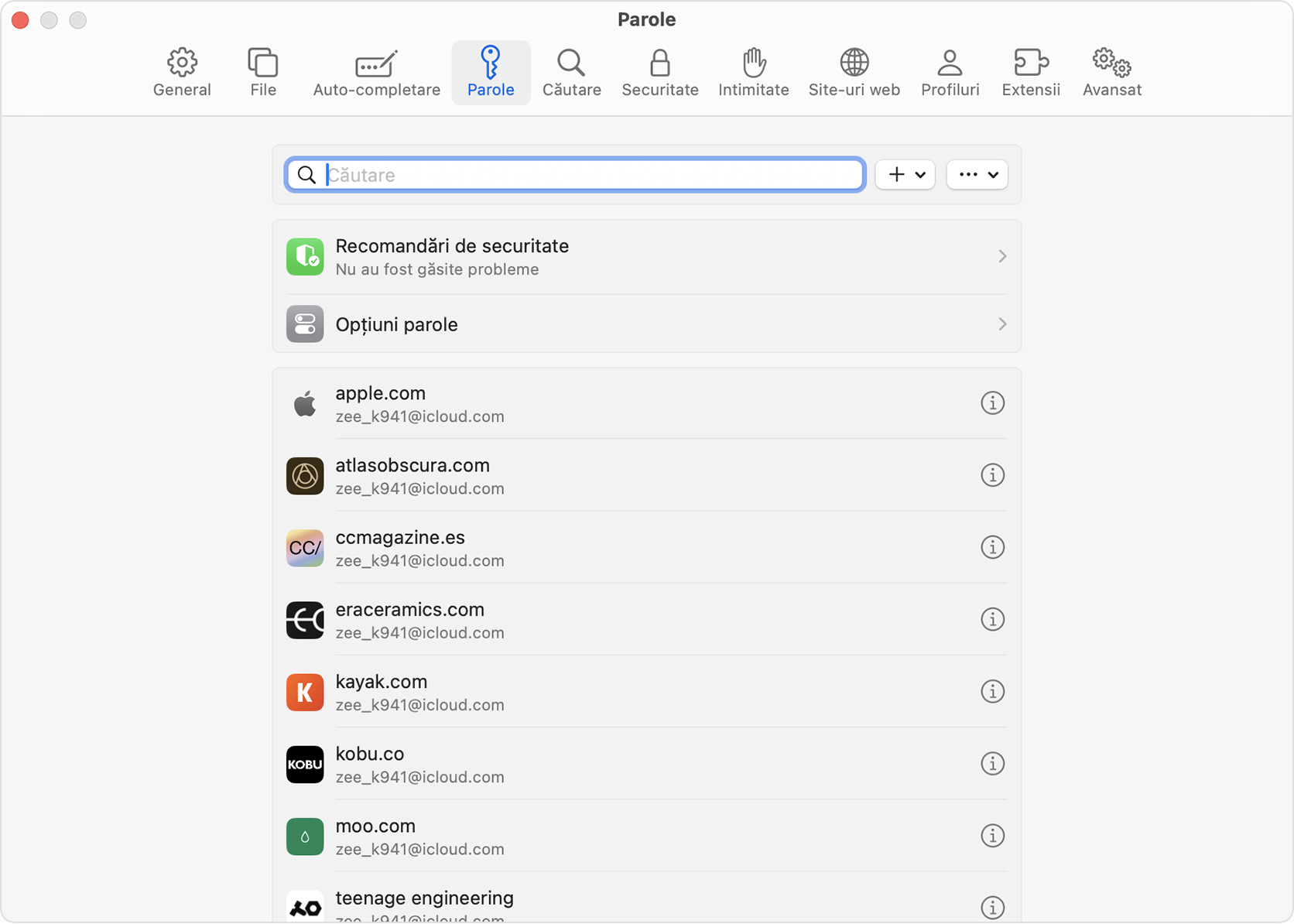Close the Parole window
Image resolution: width=1294 pixels, height=924 pixels.
click(x=21, y=20)
